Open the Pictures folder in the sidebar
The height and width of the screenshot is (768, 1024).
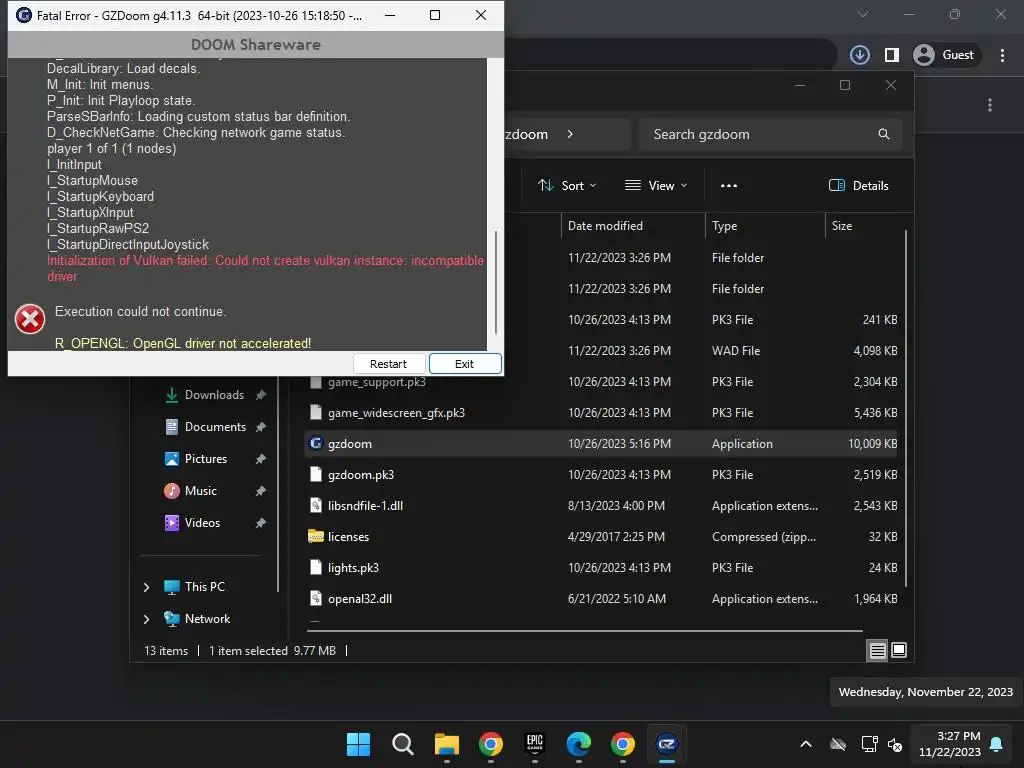(206, 458)
